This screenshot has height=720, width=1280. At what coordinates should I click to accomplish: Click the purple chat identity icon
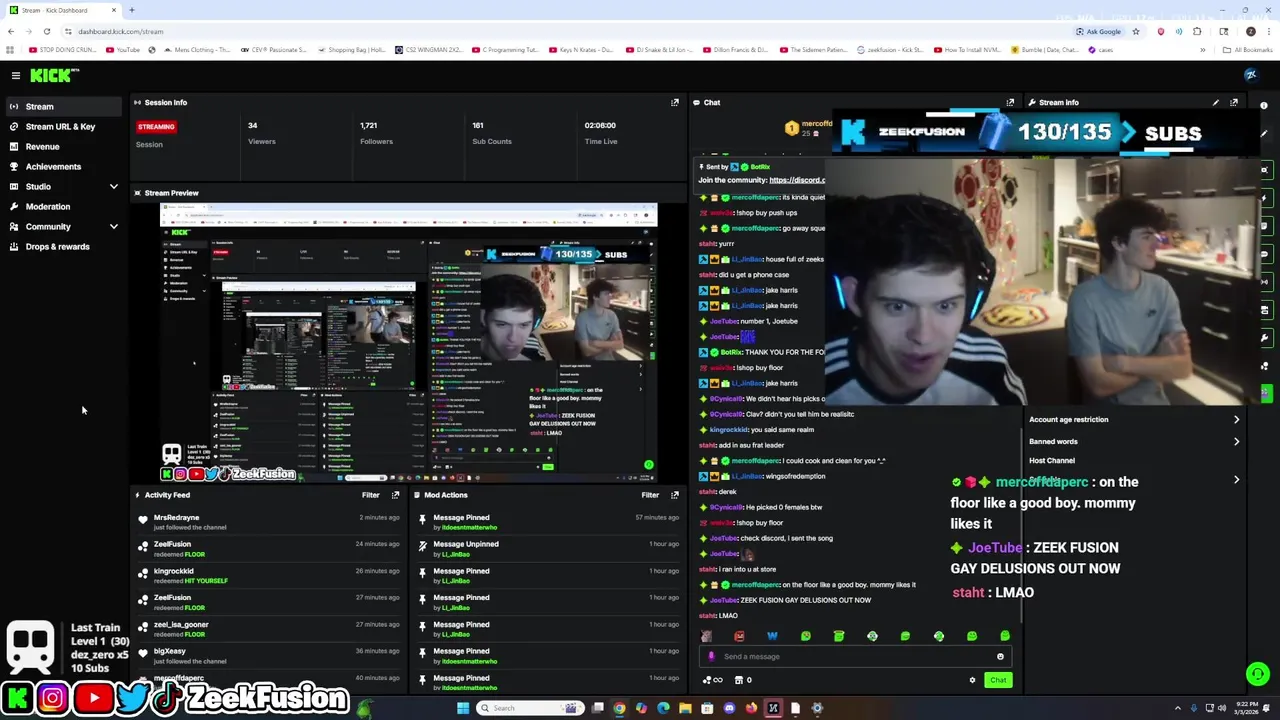click(711, 657)
